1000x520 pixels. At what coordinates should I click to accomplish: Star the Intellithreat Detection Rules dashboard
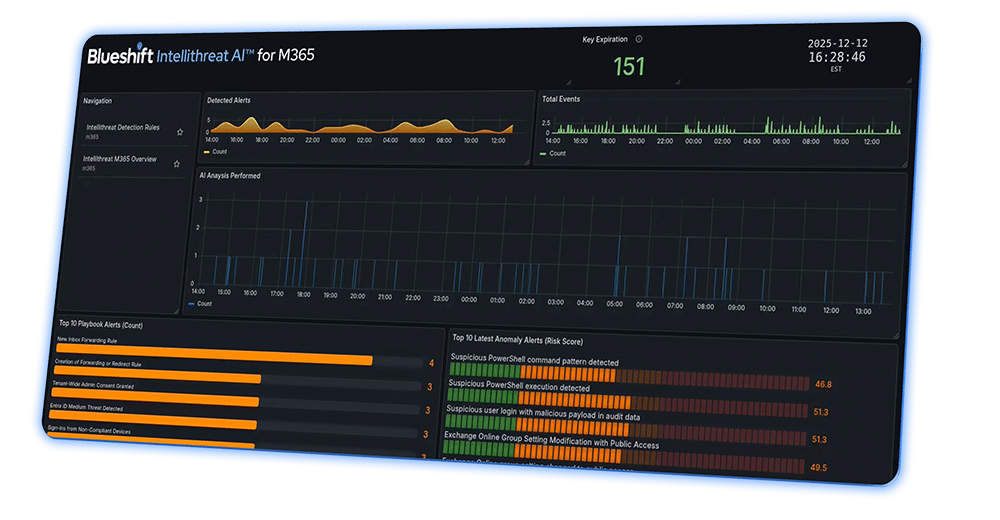[180, 131]
